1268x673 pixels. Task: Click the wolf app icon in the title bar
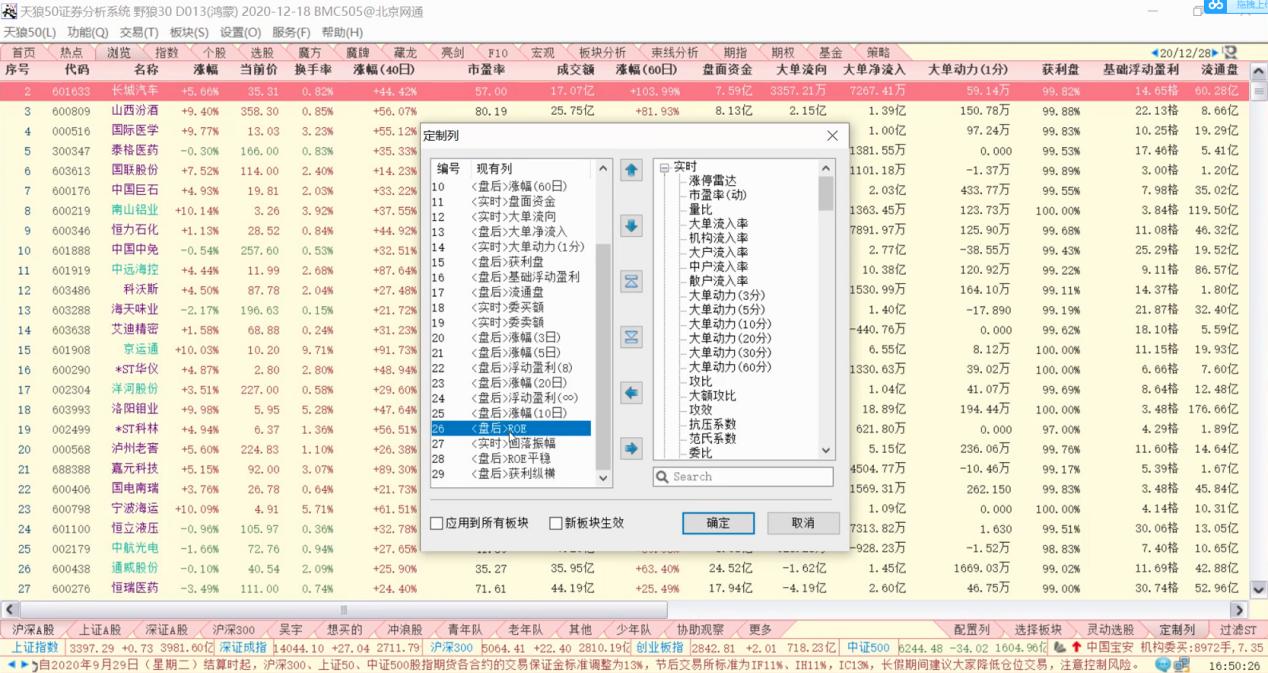point(8,8)
